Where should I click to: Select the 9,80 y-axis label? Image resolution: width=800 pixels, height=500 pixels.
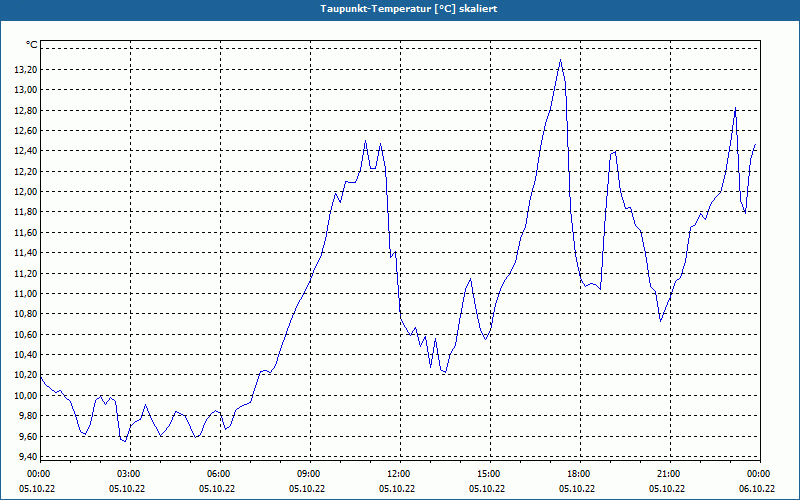pos(29,416)
